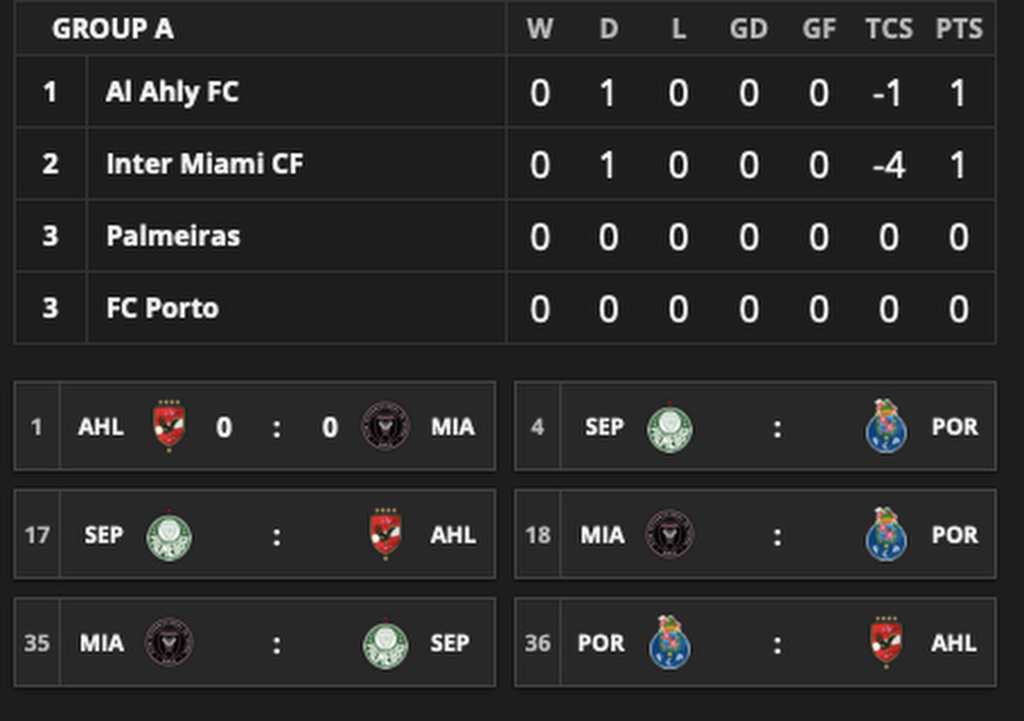The height and width of the screenshot is (721, 1024).
Task: Click Al Ahly crest in match 36
Action: click(886, 643)
